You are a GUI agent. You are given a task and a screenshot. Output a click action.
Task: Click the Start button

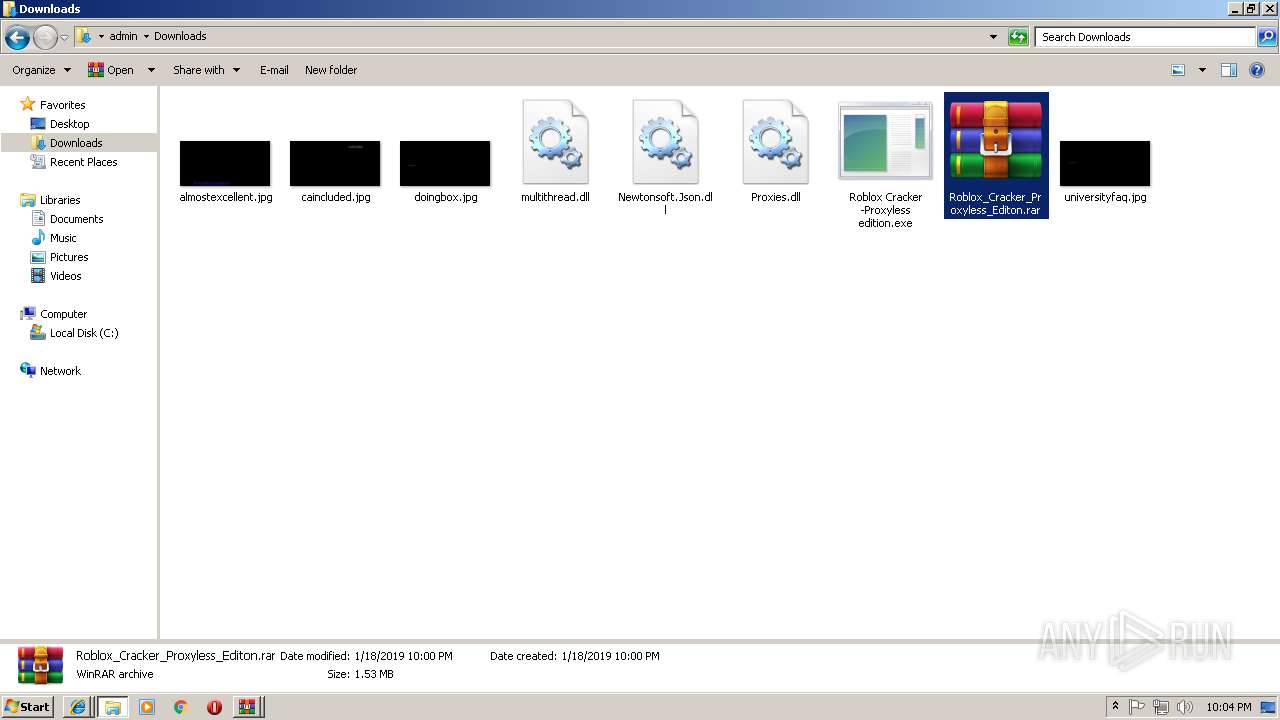(x=27, y=706)
